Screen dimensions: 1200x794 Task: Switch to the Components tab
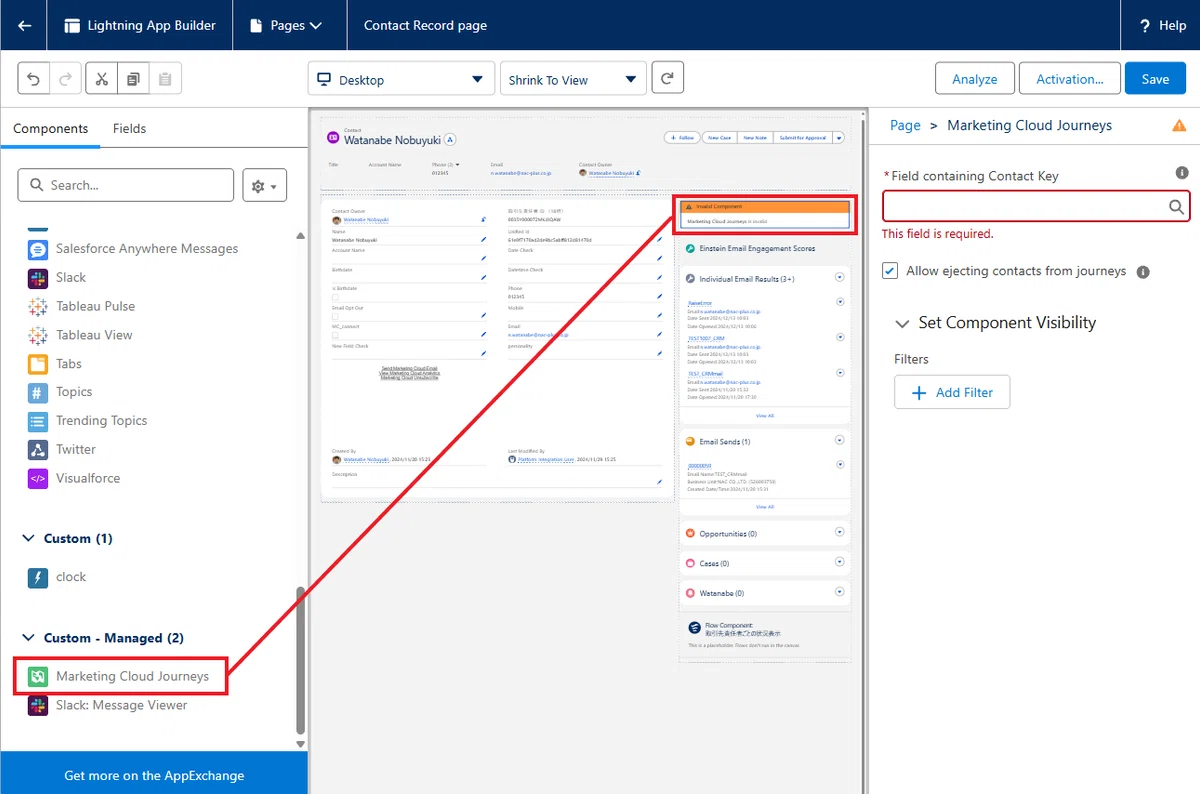pyautogui.click(x=50, y=128)
